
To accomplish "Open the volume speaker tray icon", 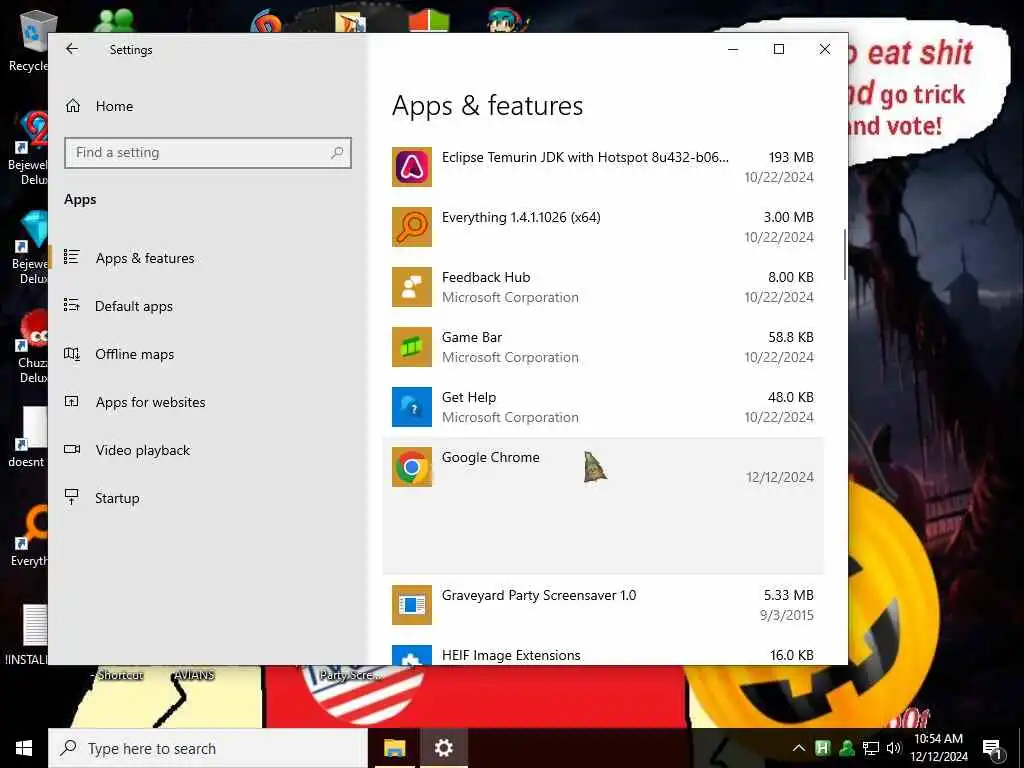I will coord(894,748).
